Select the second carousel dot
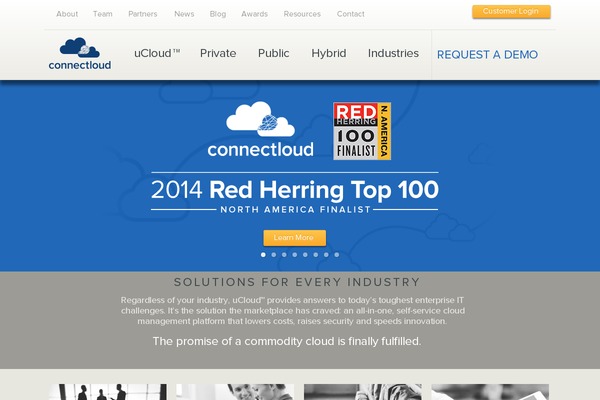Image resolution: width=600 pixels, height=400 pixels. (x=274, y=255)
